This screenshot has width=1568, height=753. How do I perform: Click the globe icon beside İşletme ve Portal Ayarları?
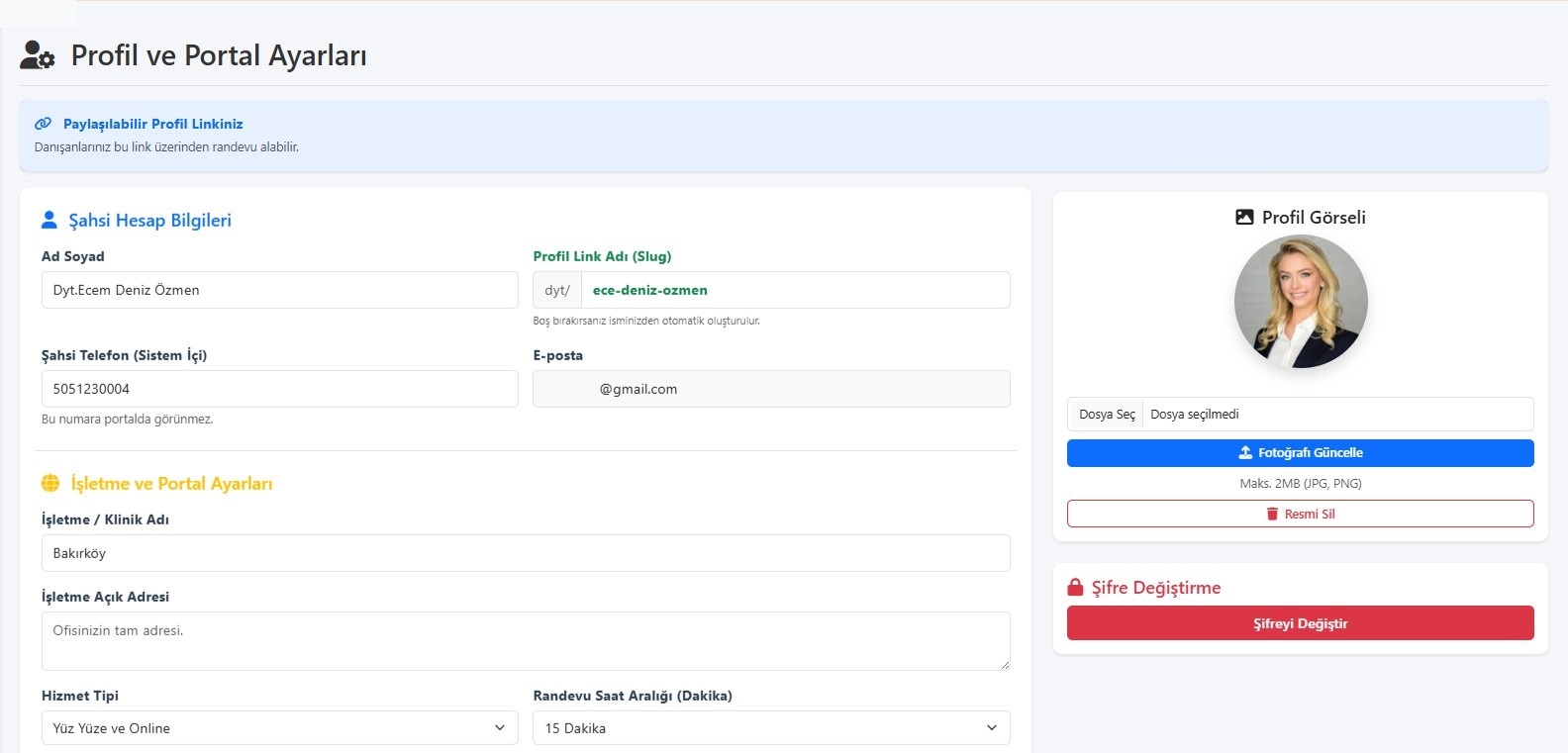pos(50,483)
